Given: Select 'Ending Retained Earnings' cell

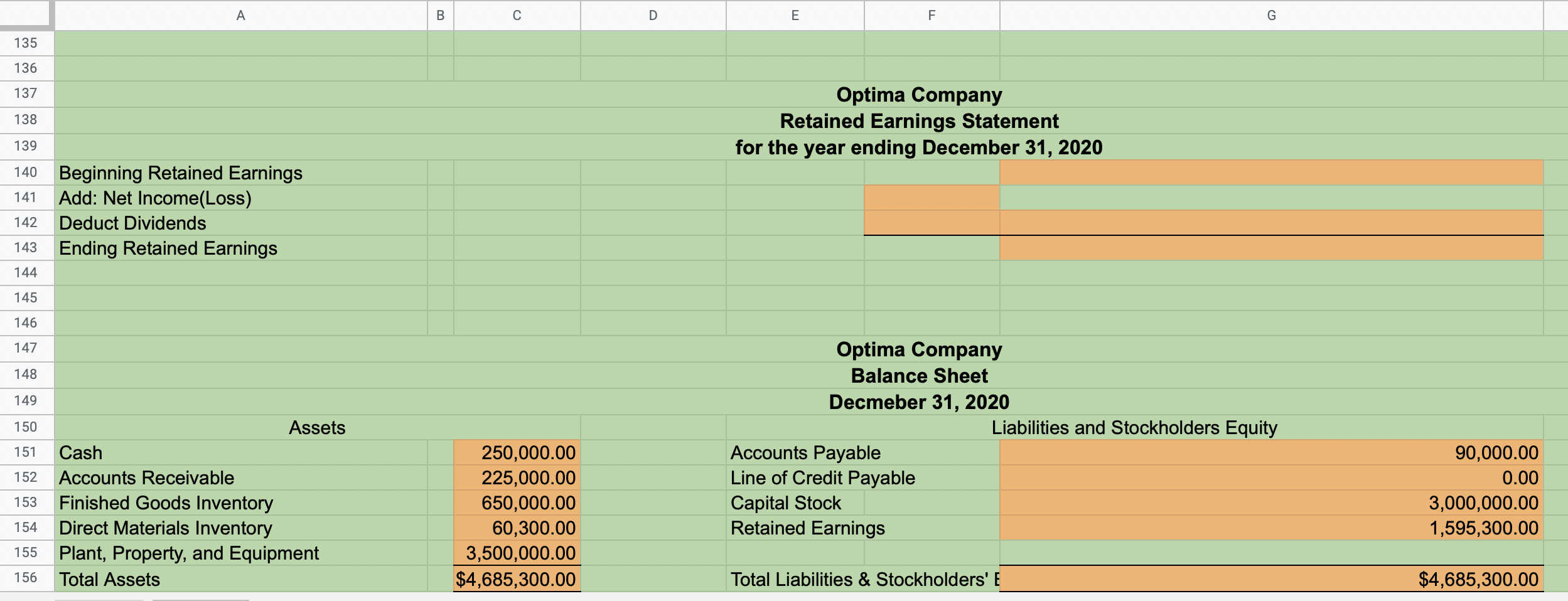Looking at the screenshot, I should (x=241, y=248).
